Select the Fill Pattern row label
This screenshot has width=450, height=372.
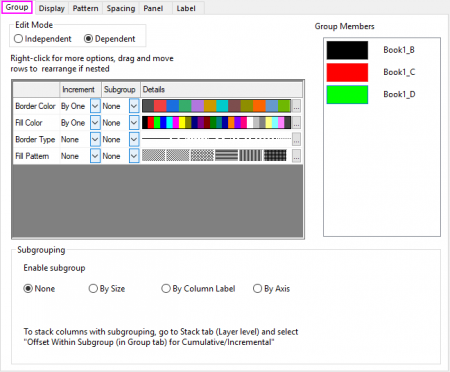coord(32,156)
